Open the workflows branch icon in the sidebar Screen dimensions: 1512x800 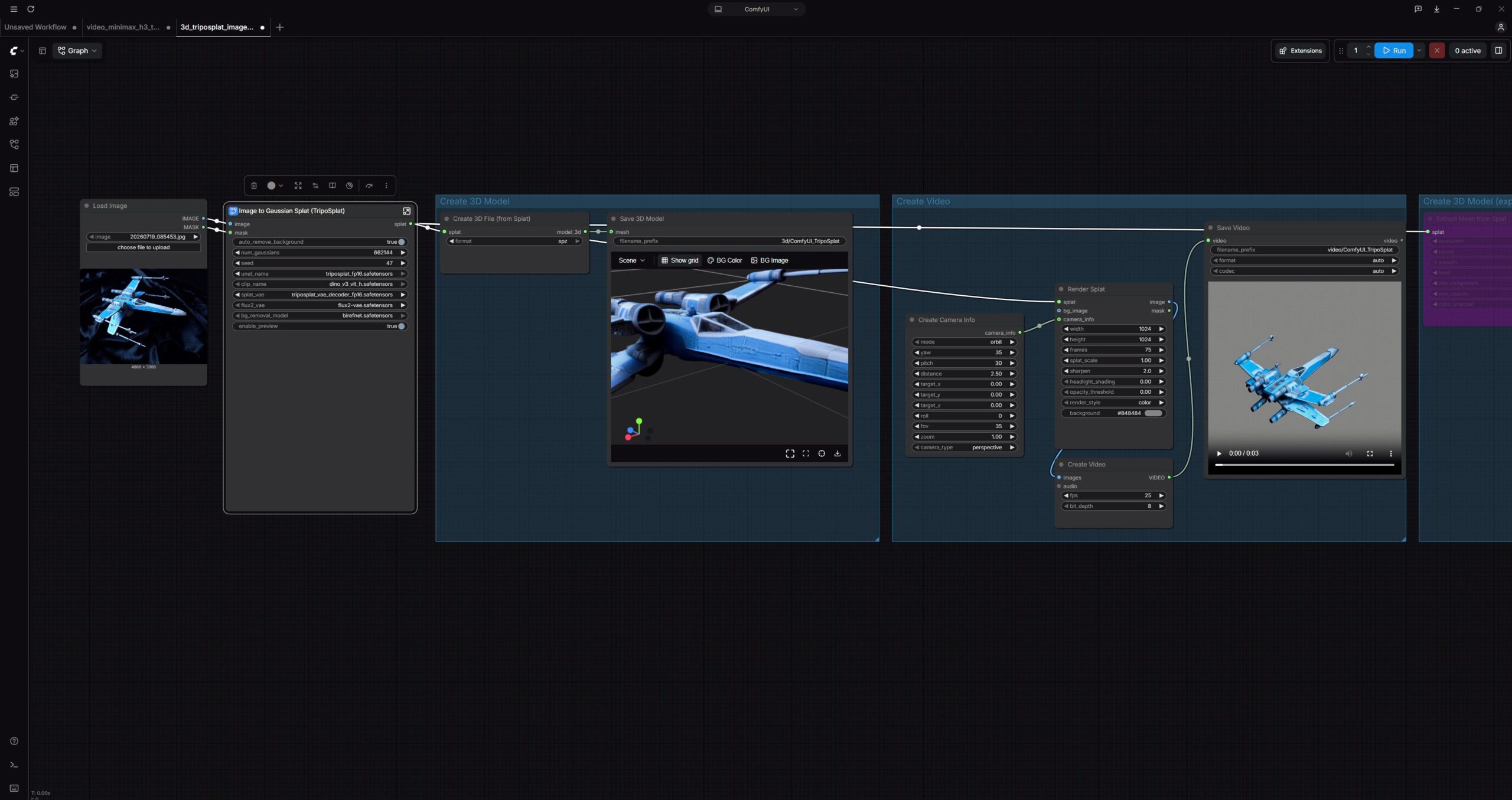[14, 145]
